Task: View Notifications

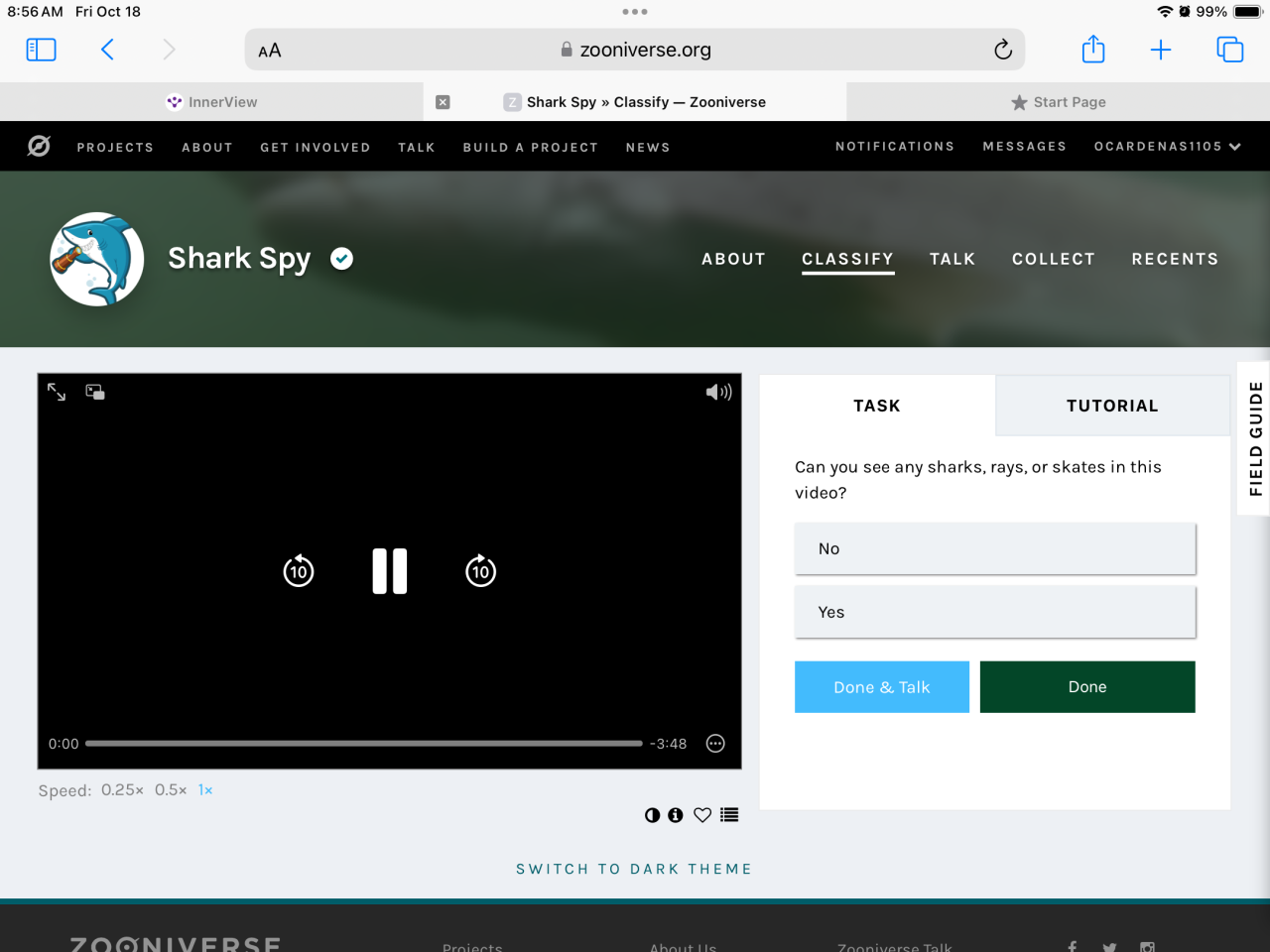Action: 895,147
